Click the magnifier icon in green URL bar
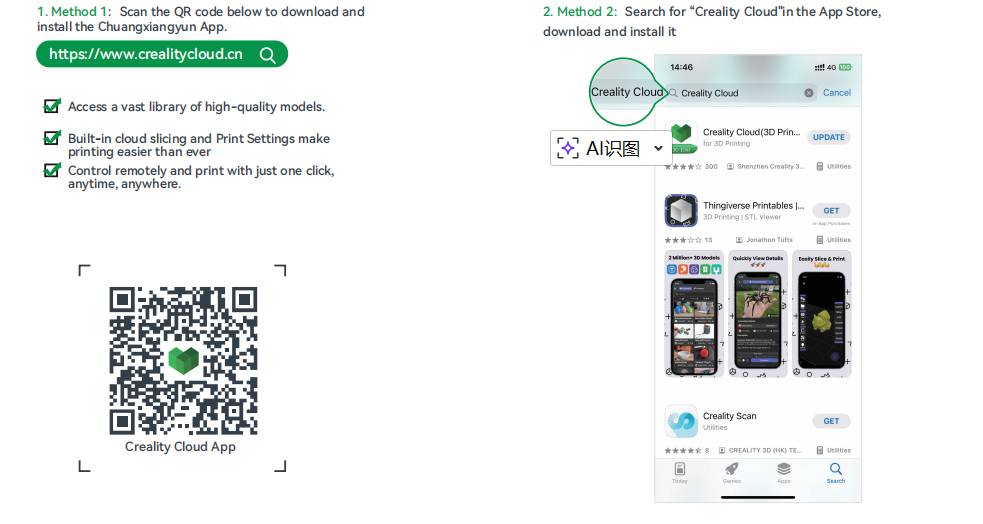983x524 pixels. click(268, 55)
